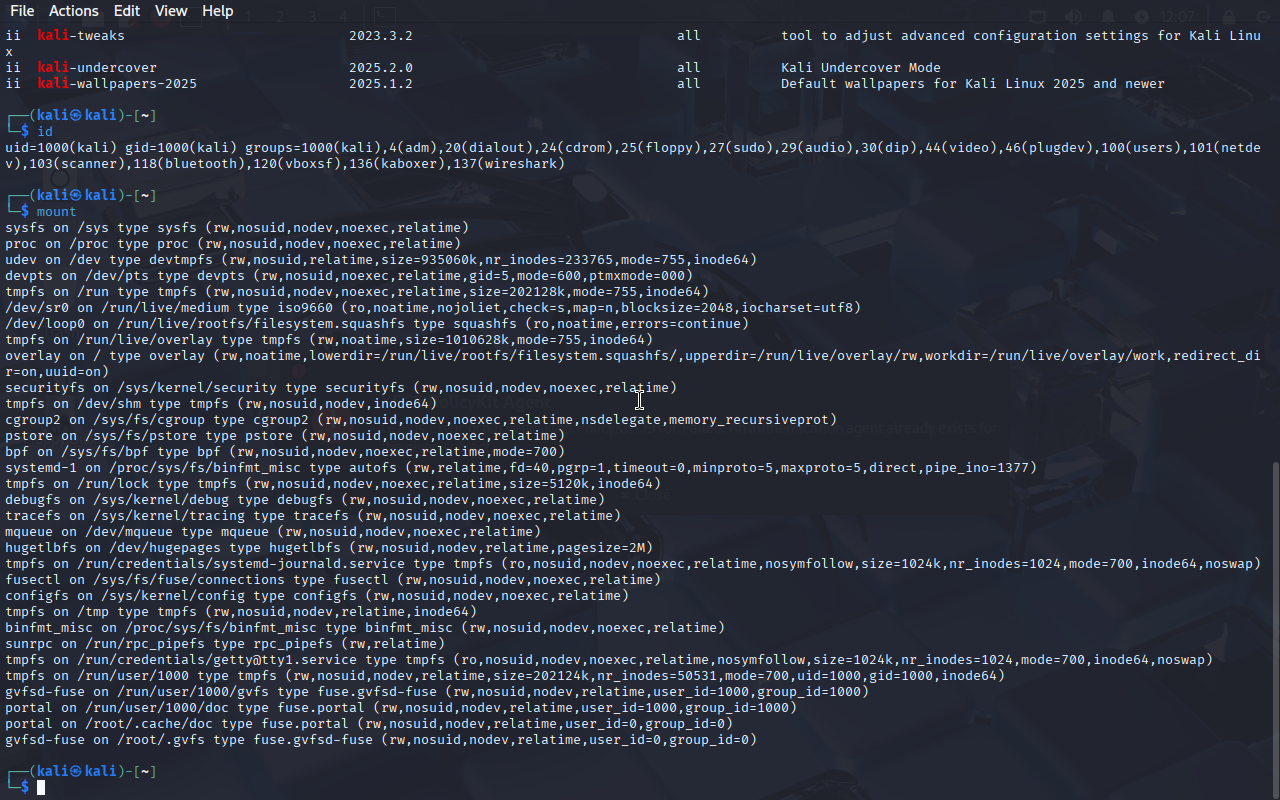
Task: Open the Edit menu
Action: pyautogui.click(x=127, y=11)
